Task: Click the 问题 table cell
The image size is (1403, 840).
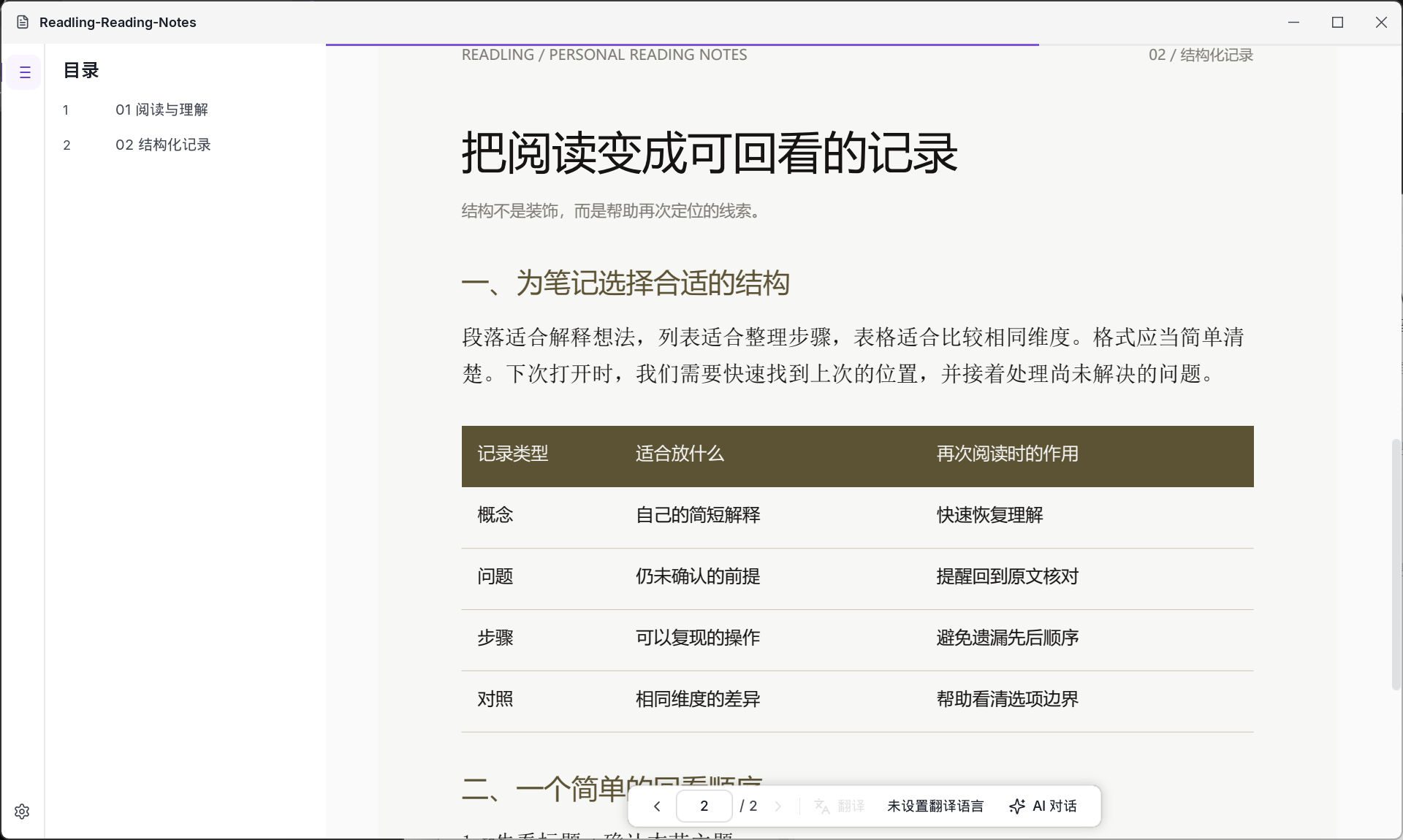Action: [x=495, y=576]
